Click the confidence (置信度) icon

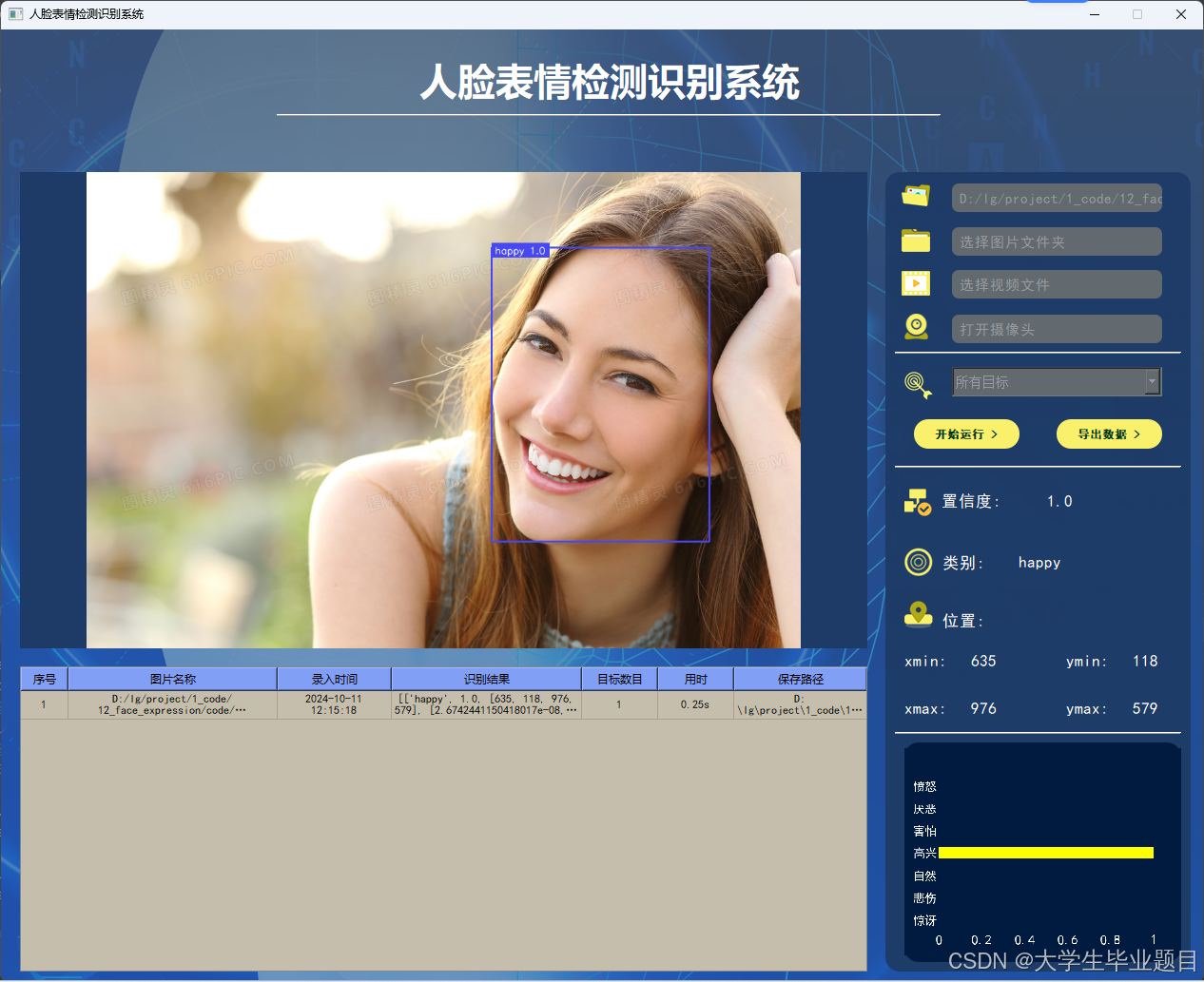(918, 502)
